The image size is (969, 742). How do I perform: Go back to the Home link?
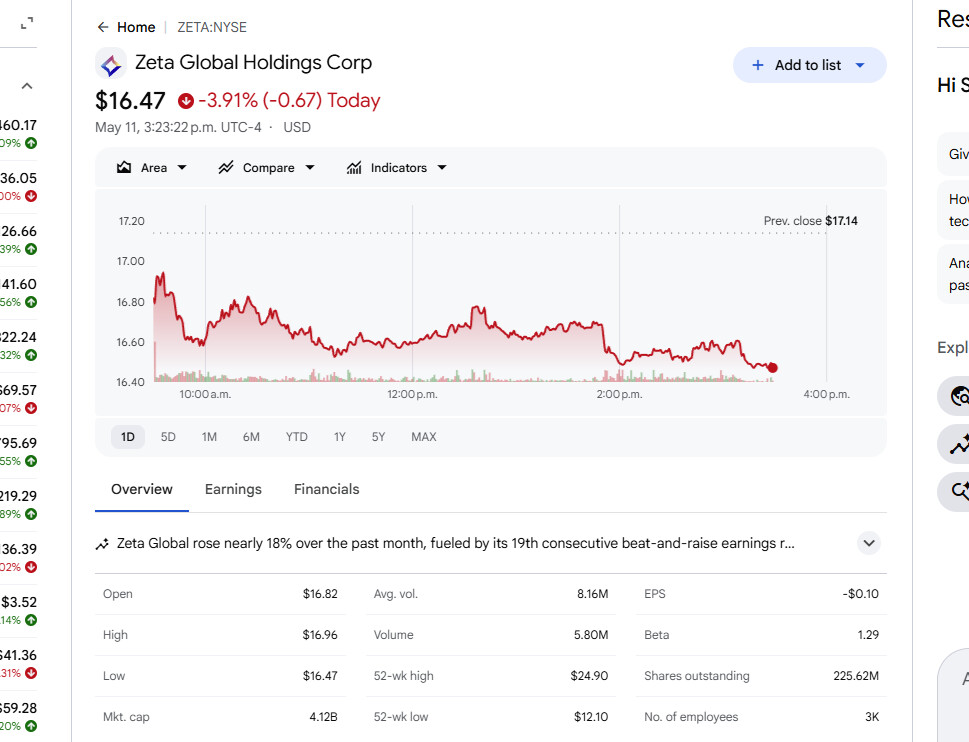pos(136,27)
